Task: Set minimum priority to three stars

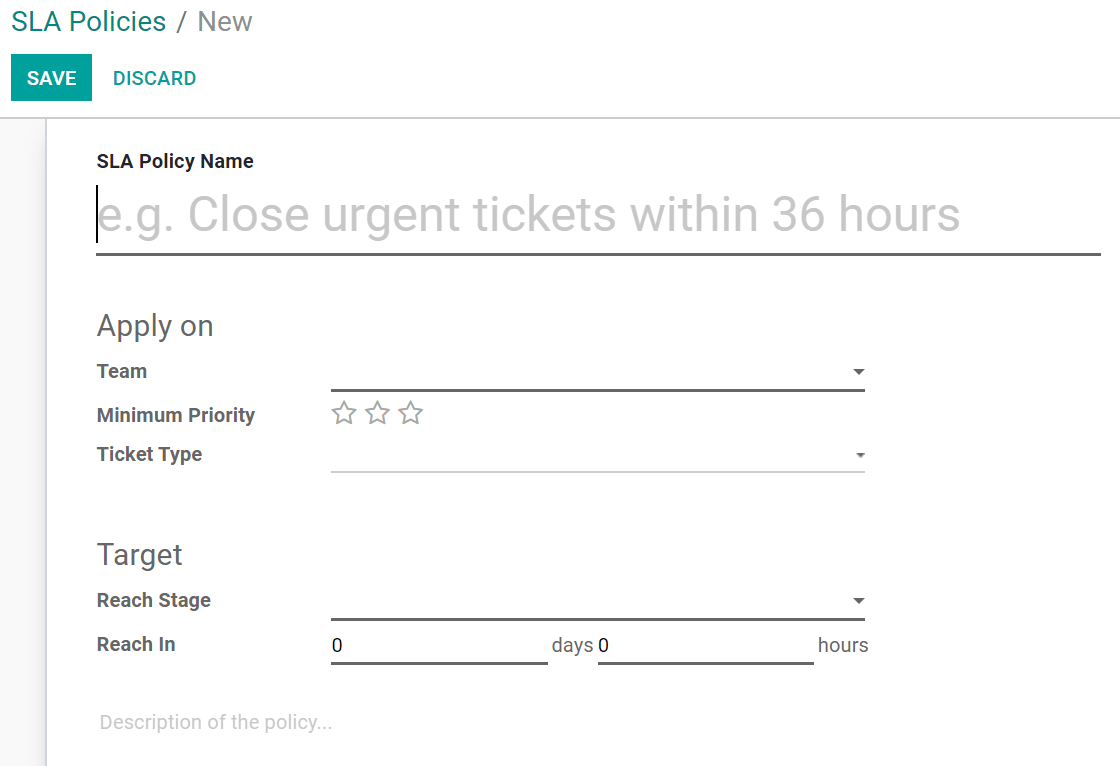Action: point(411,413)
